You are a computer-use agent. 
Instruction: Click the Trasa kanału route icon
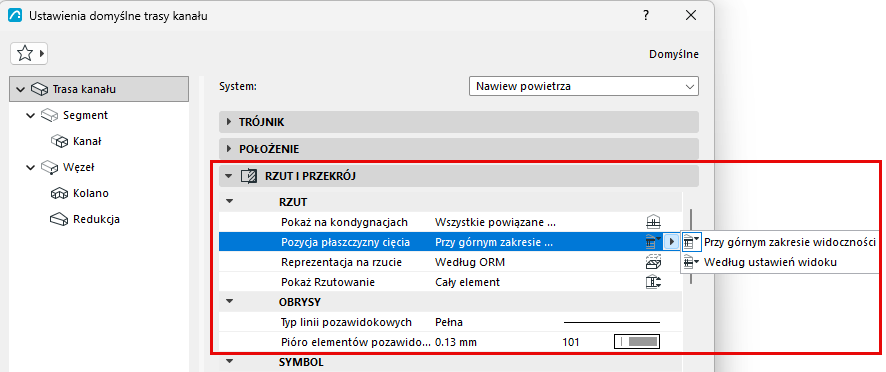pos(40,89)
